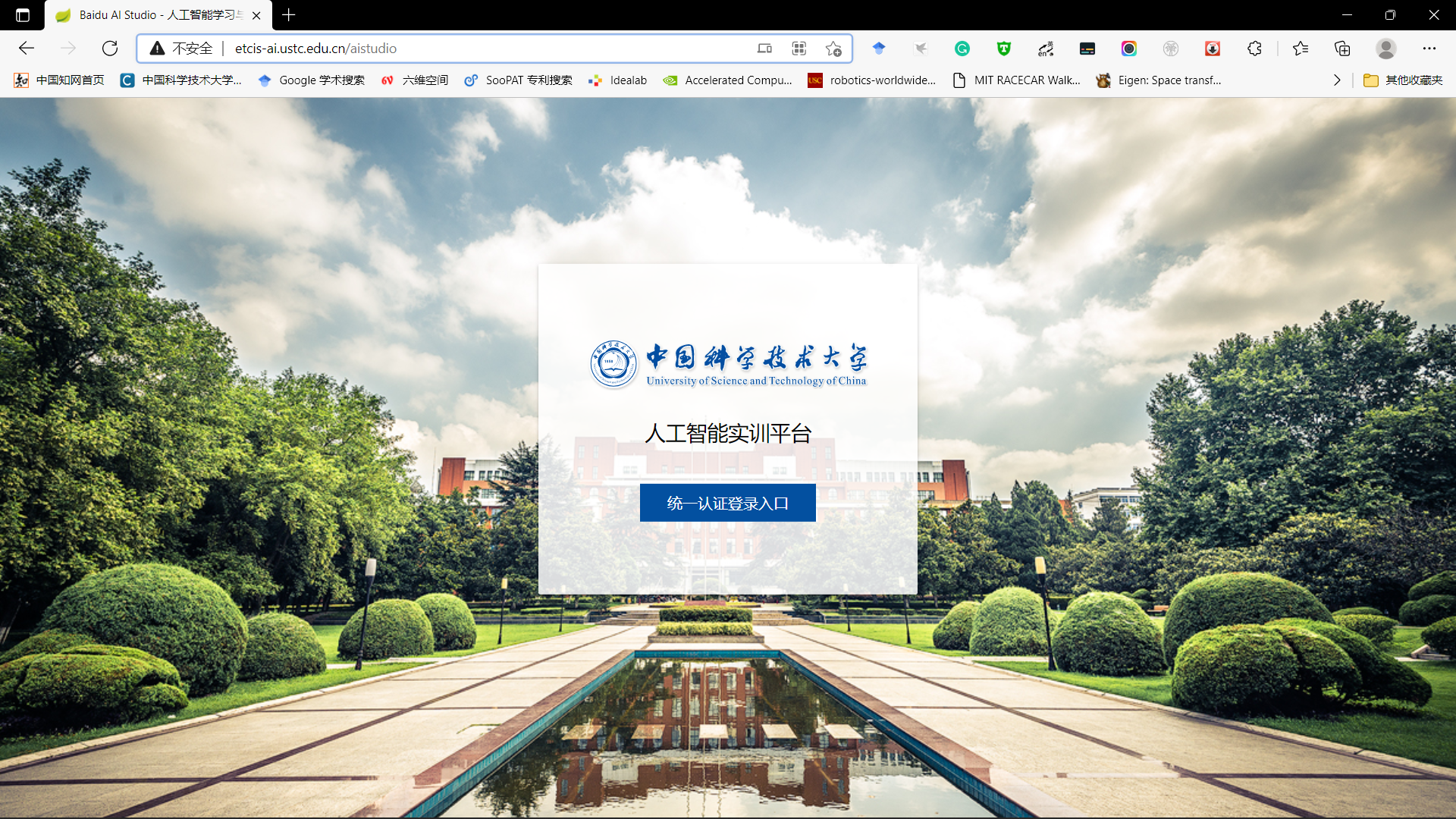Click the 不安全 site security warning

pyautogui.click(x=182, y=49)
